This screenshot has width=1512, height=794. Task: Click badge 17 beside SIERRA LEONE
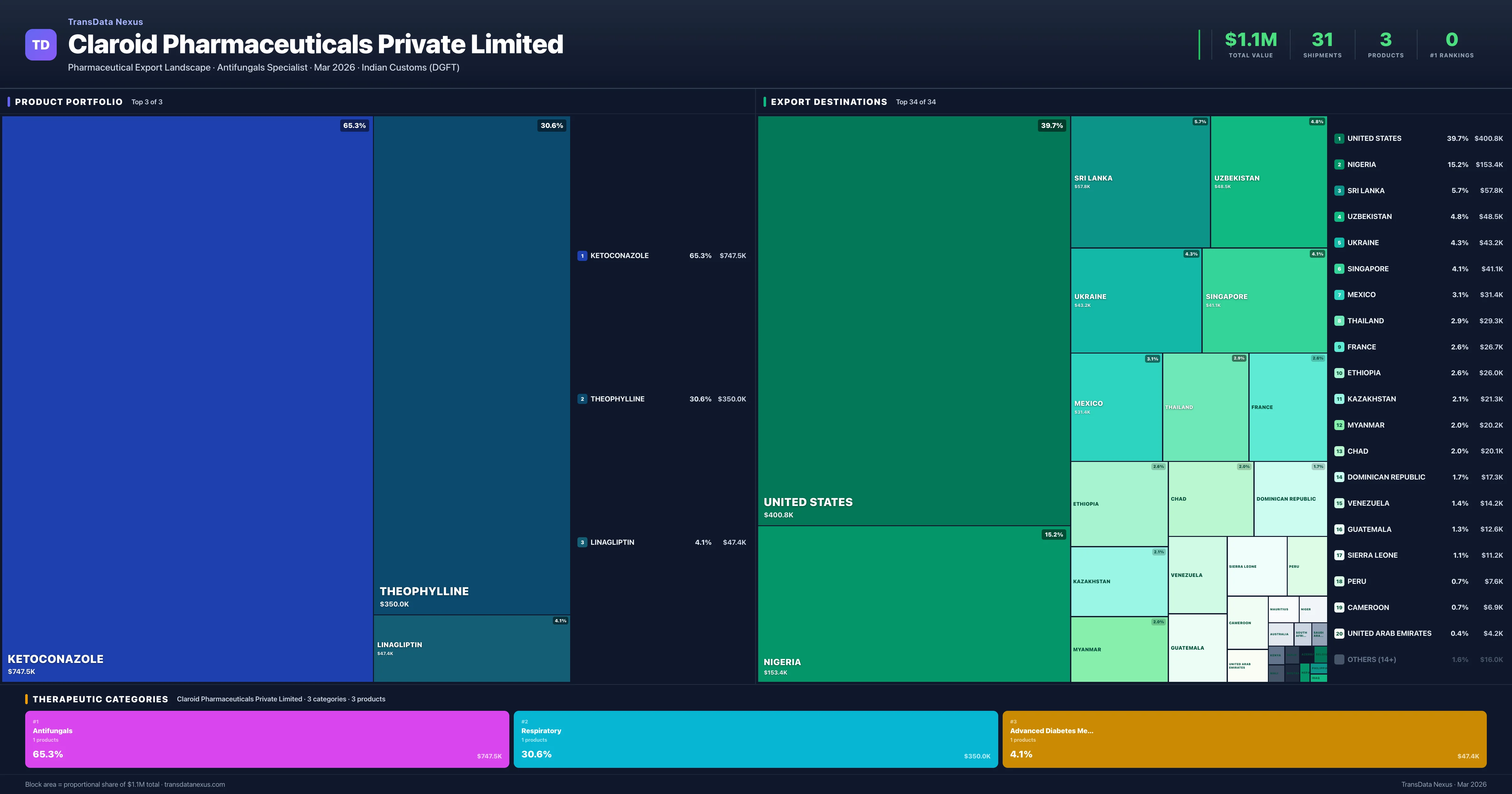(1339, 555)
